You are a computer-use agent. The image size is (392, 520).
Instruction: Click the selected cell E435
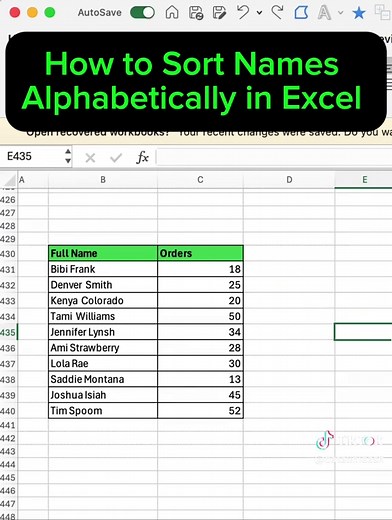(x=363, y=332)
